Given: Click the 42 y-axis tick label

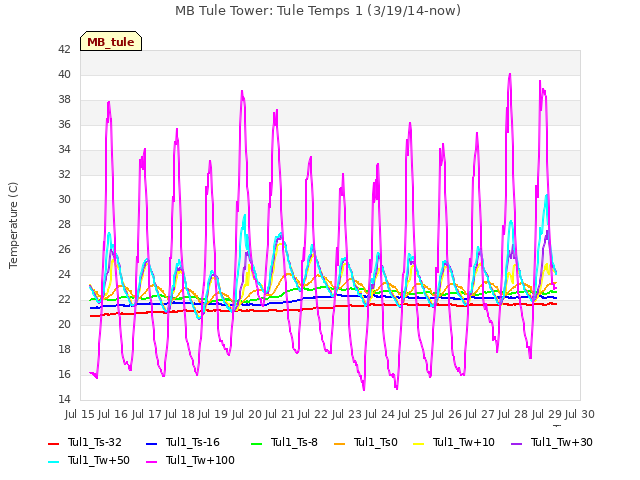Looking at the screenshot, I should 64,49.
